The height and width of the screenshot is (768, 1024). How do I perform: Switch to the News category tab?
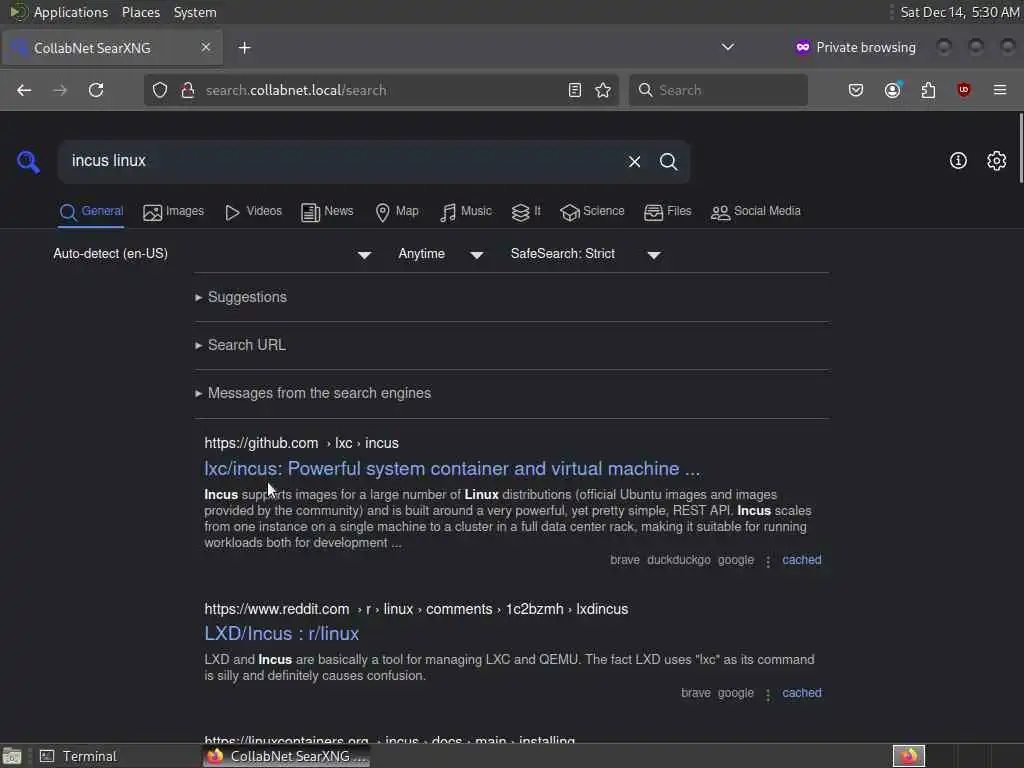327,212
